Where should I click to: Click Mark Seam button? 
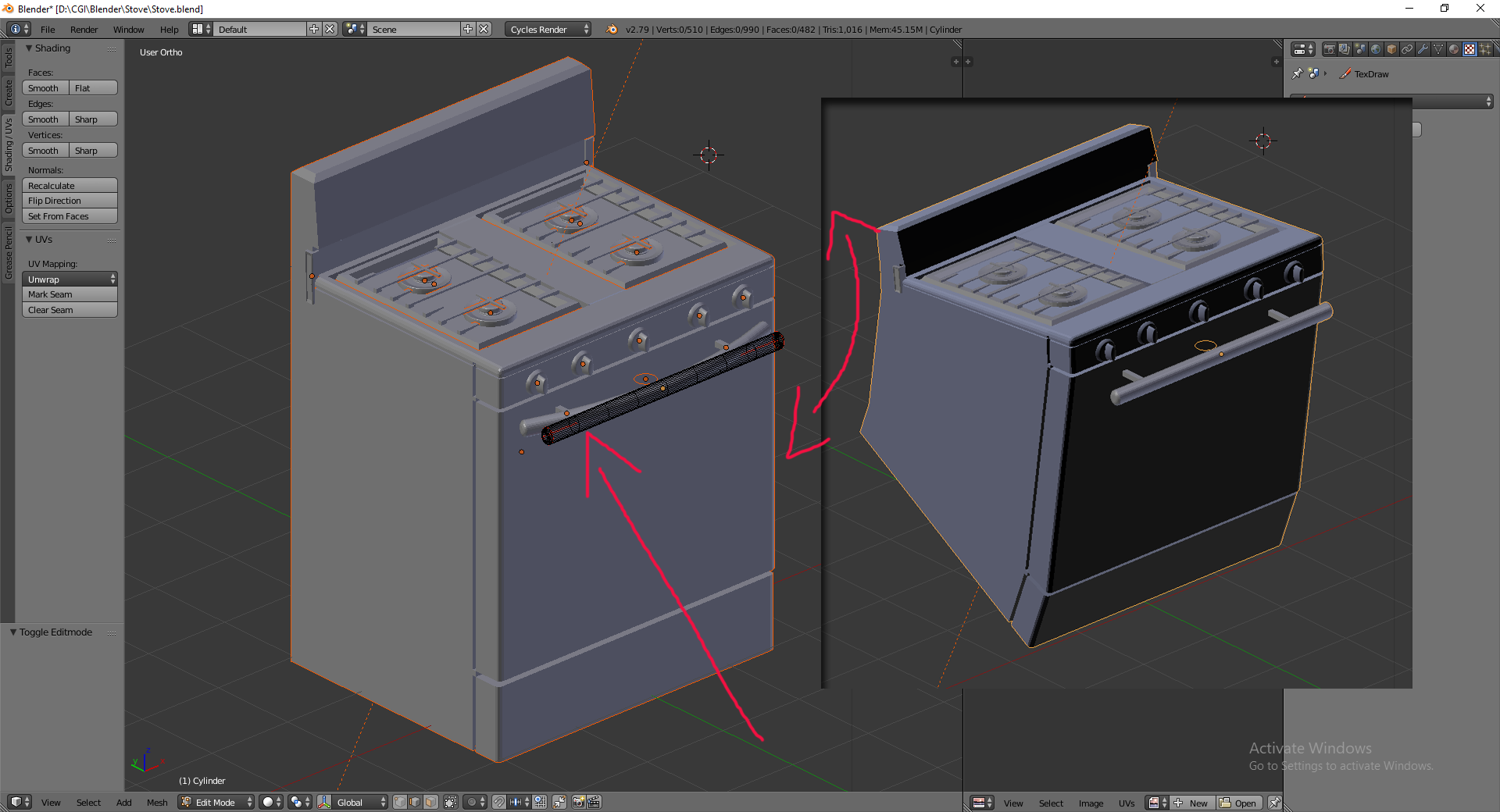click(70, 294)
